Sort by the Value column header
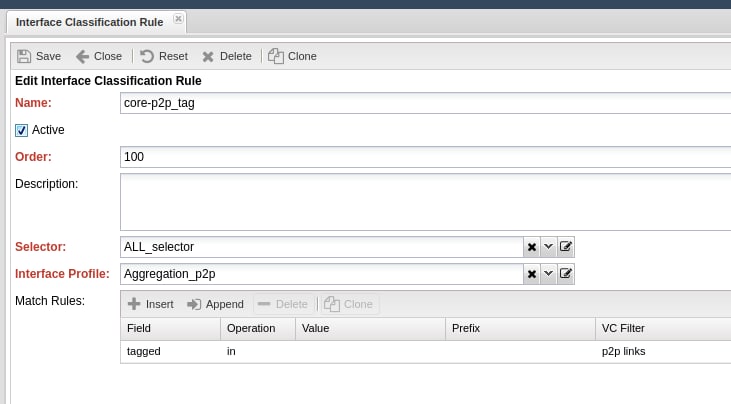Image resolution: width=731 pixels, height=404 pixels. click(x=370, y=329)
